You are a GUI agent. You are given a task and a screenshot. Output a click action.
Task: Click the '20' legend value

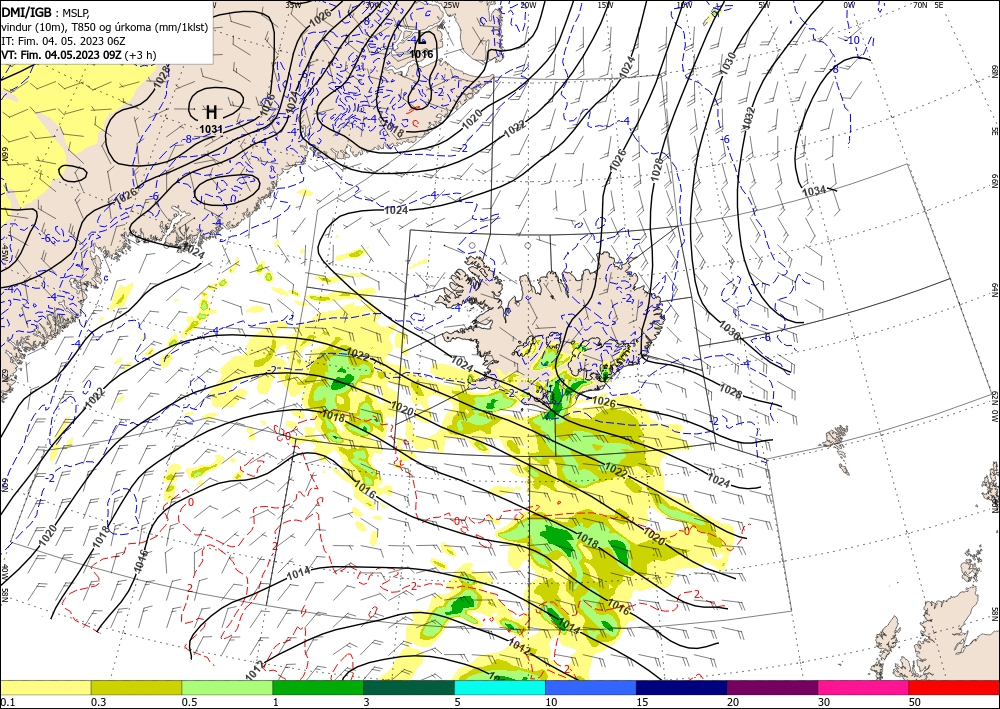733,701
